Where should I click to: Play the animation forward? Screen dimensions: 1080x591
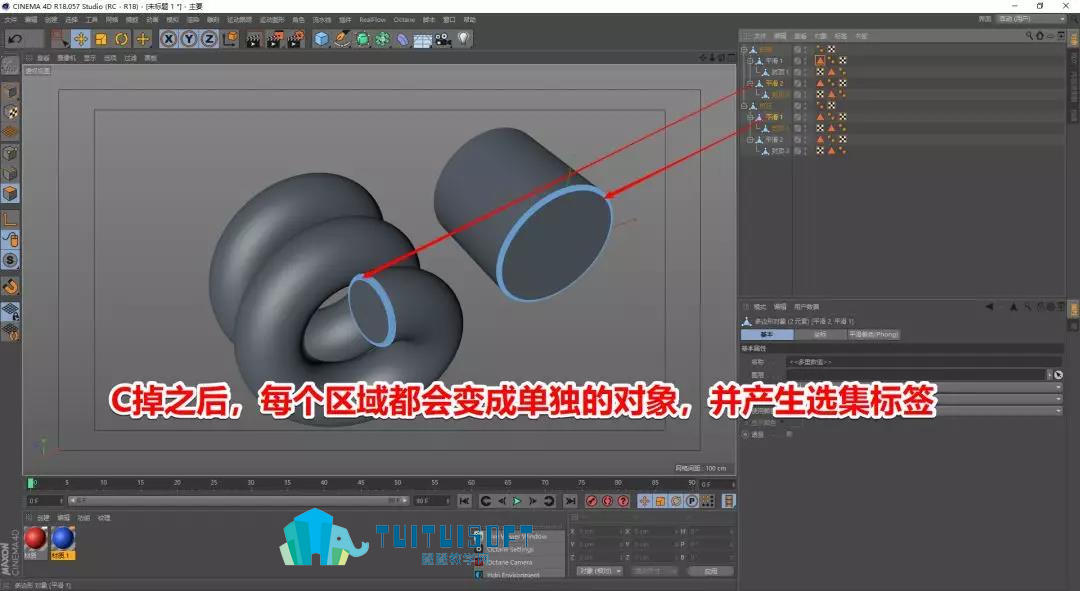click(x=517, y=501)
